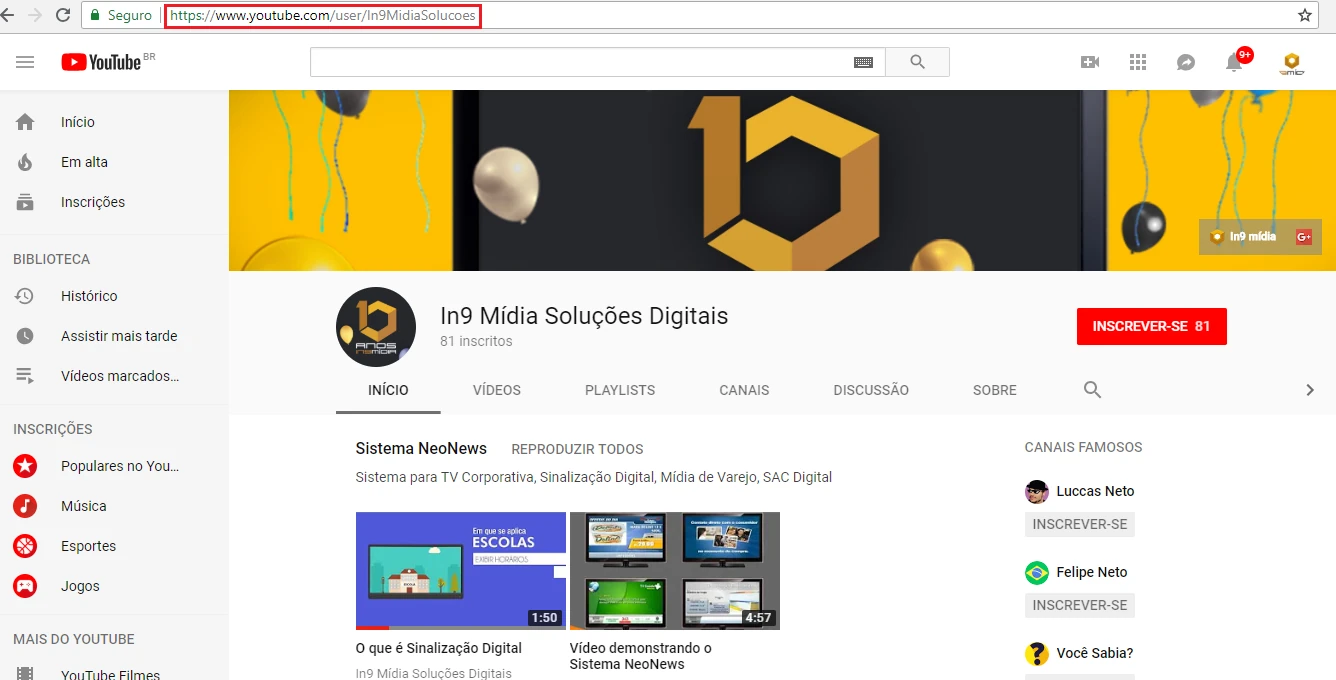Click the Esportes channel icon
The image size is (1336, 680).
pos(25,546)
